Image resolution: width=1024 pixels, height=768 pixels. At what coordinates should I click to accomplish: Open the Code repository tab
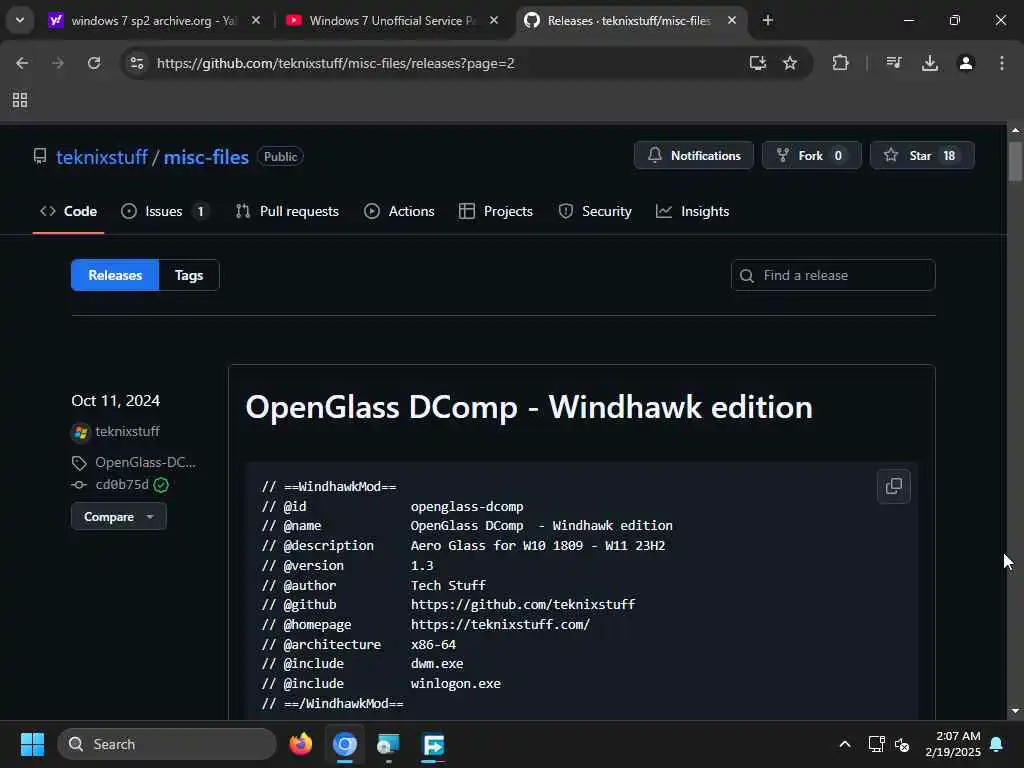click(x=69, y=211)
